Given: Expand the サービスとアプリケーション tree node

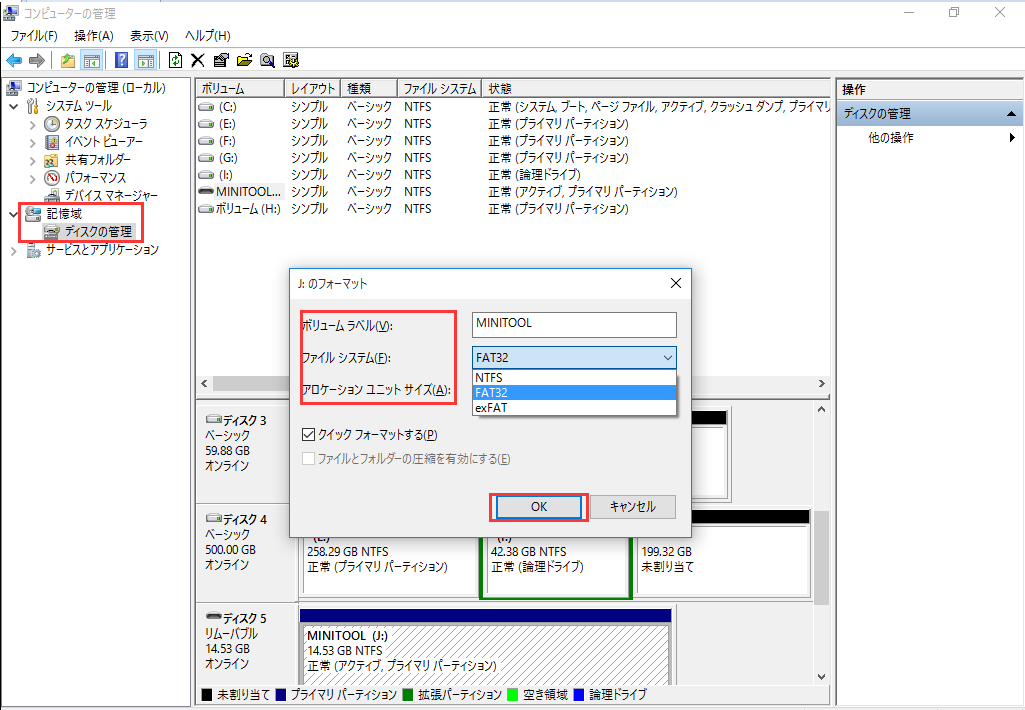Looking at the screenshot, I should (x=14, y=250).
